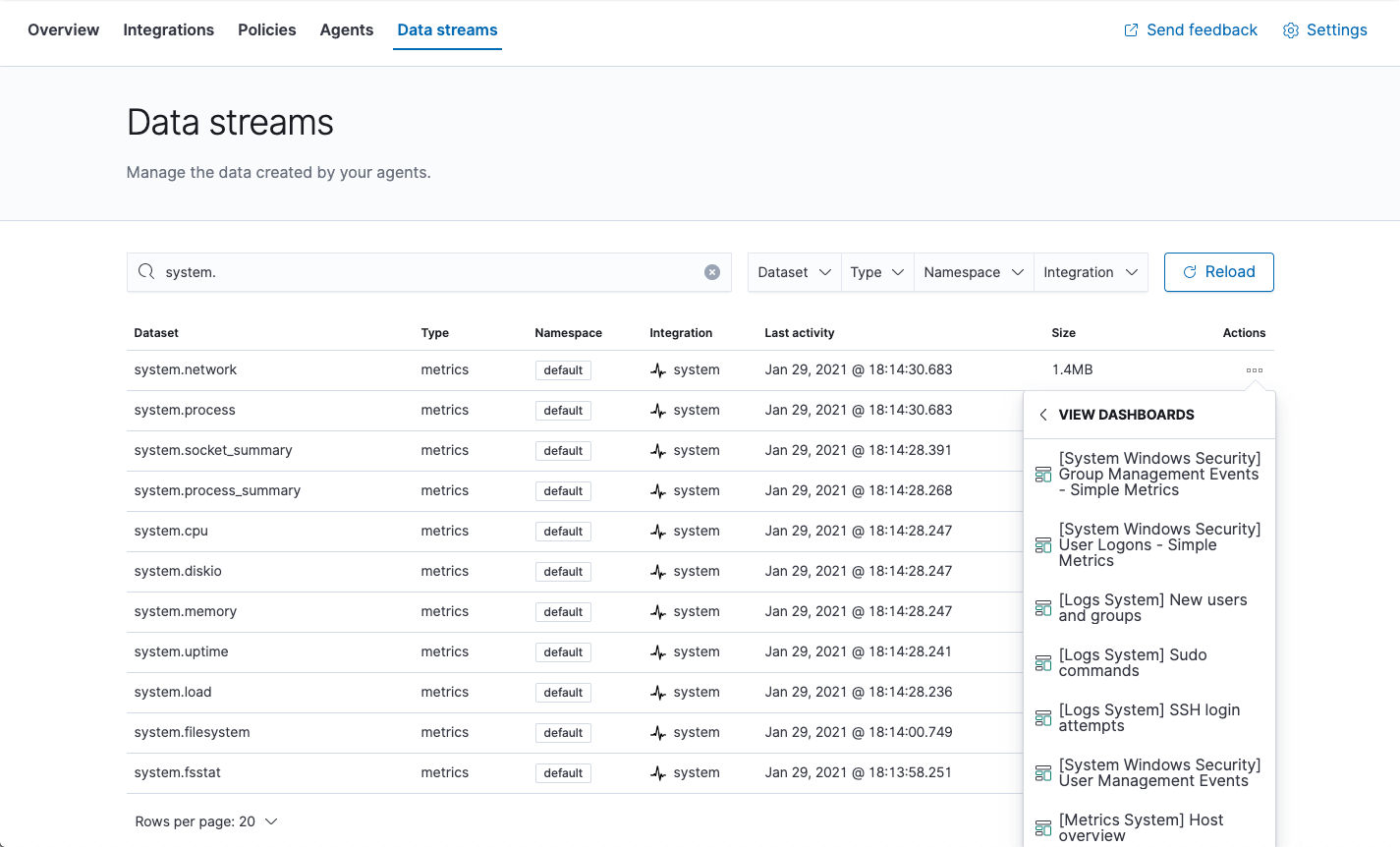Open the Dataset filter dropdown
Screen dimensions: 1400x847
[x=794, y=271]
